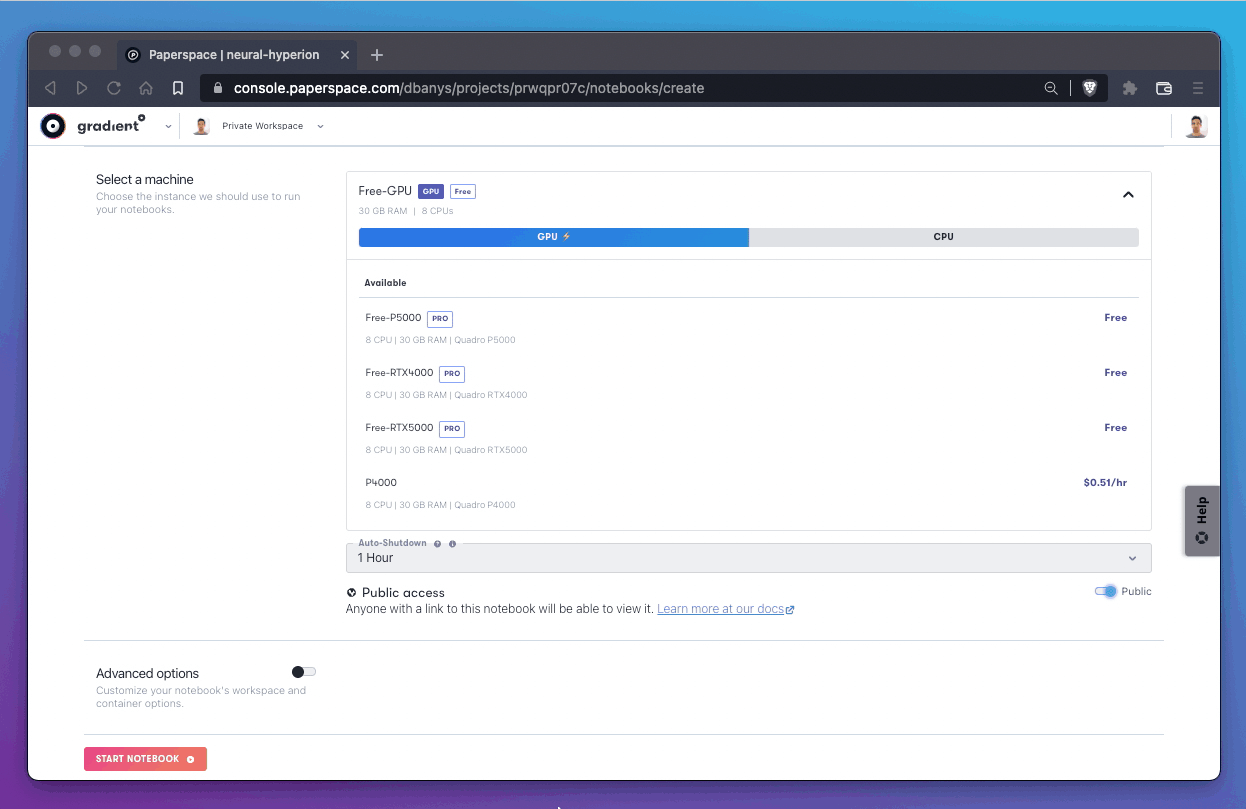Open the Learn more at our docs link
Viewport: 1246px width, 809px height.
point(721,608)
